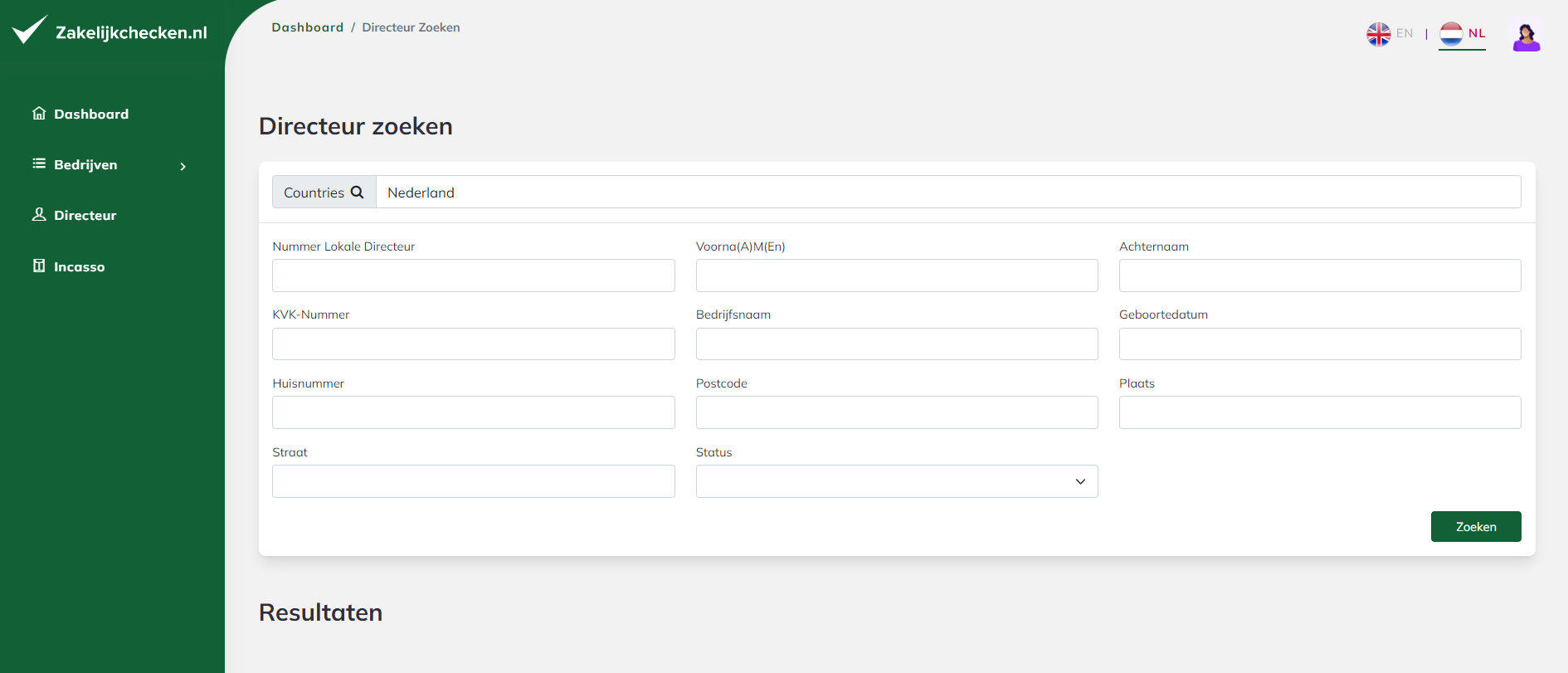Expand the Bedrijven submenu chevron

183,166
